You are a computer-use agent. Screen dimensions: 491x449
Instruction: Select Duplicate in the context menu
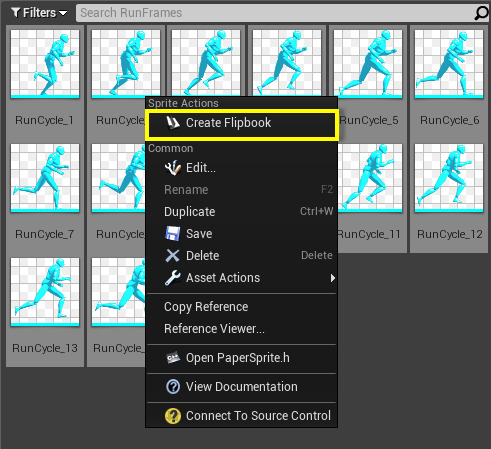click(x=242, y=212)
